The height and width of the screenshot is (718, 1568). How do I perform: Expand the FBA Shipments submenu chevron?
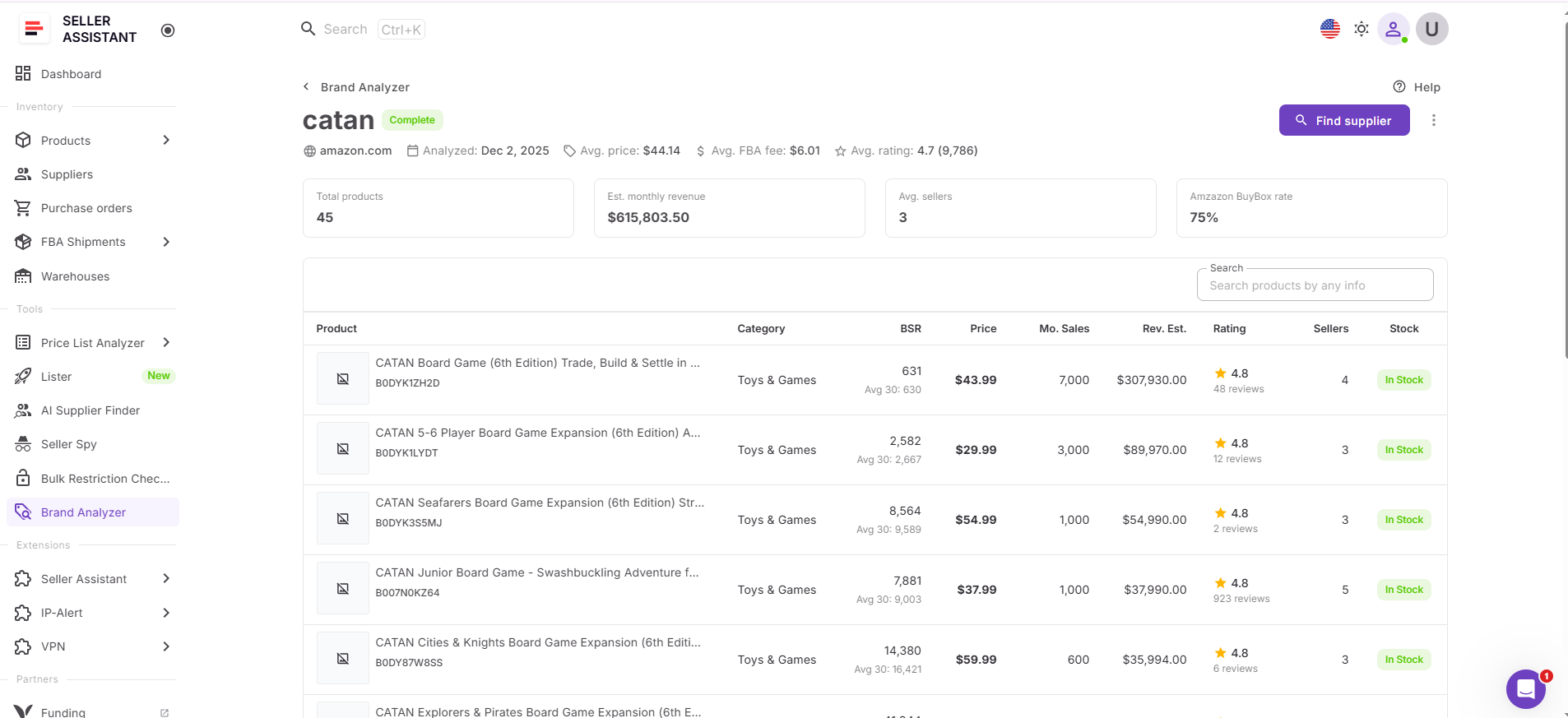[x=166, y=242]
